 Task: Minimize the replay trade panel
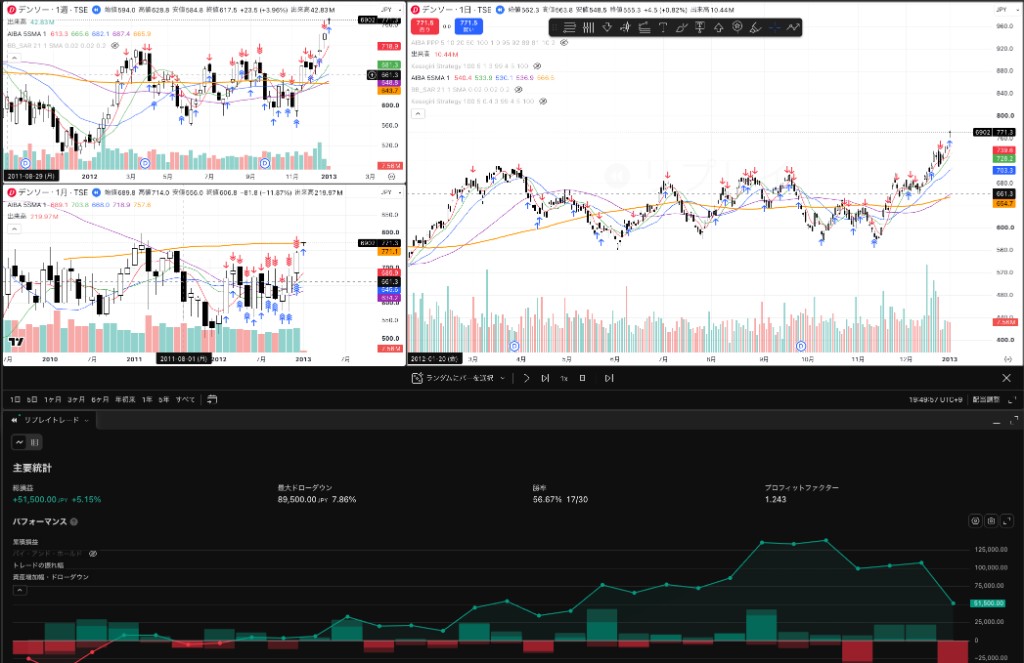[x=997, y=423]
